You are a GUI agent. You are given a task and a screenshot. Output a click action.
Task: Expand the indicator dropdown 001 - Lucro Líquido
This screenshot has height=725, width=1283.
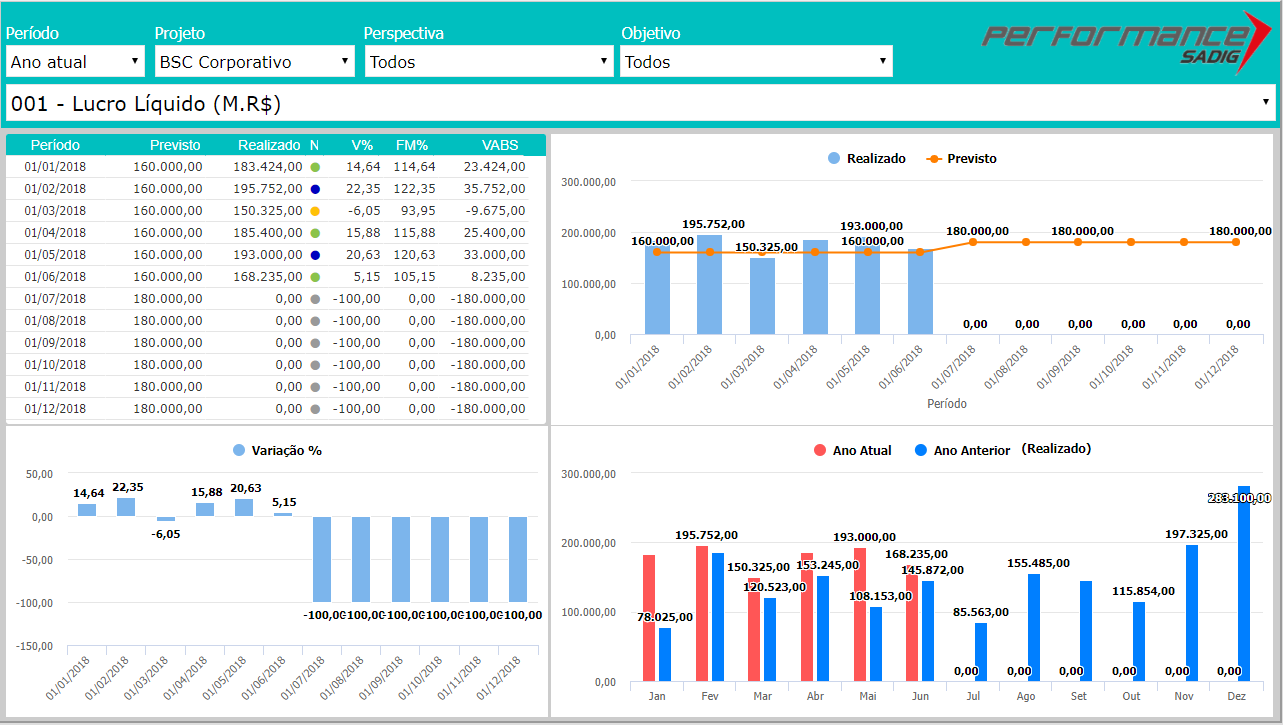(x=640, y=103)
